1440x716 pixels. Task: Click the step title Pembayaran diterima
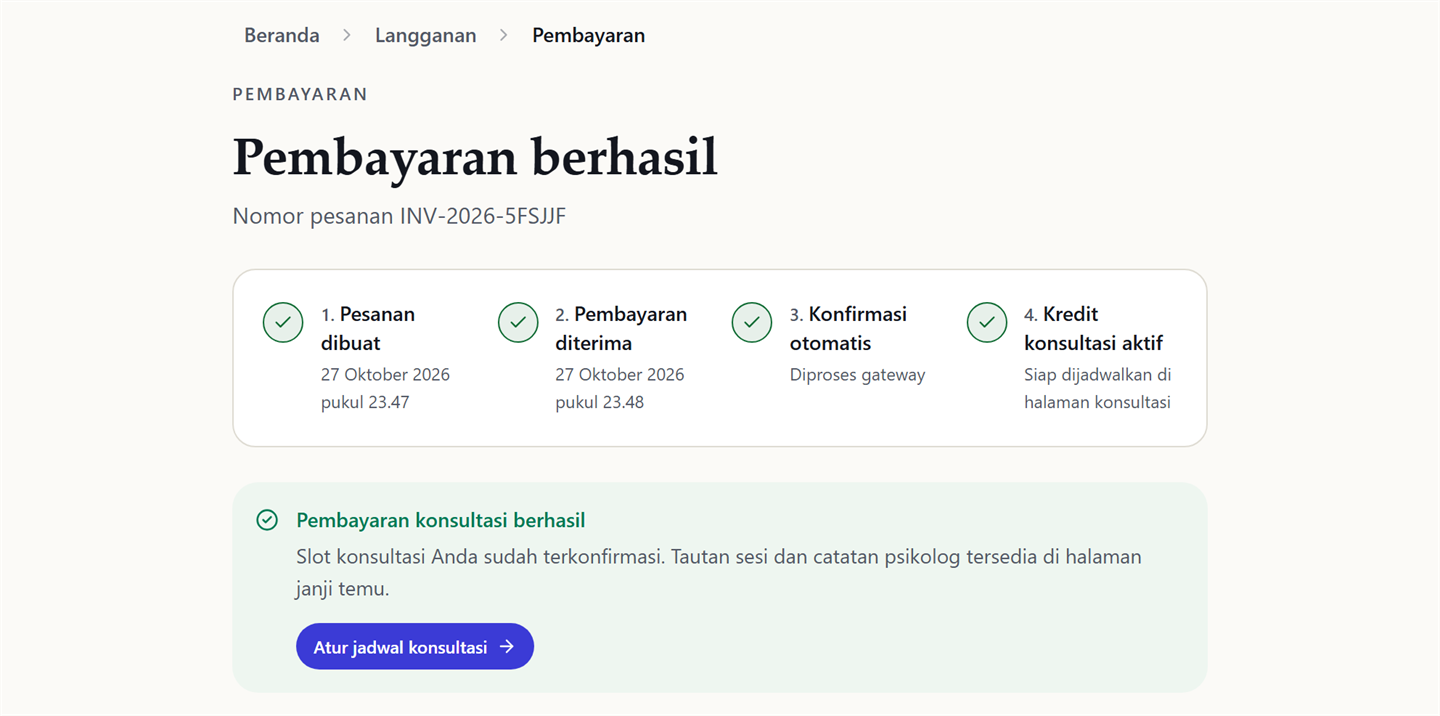click(621, 328)
